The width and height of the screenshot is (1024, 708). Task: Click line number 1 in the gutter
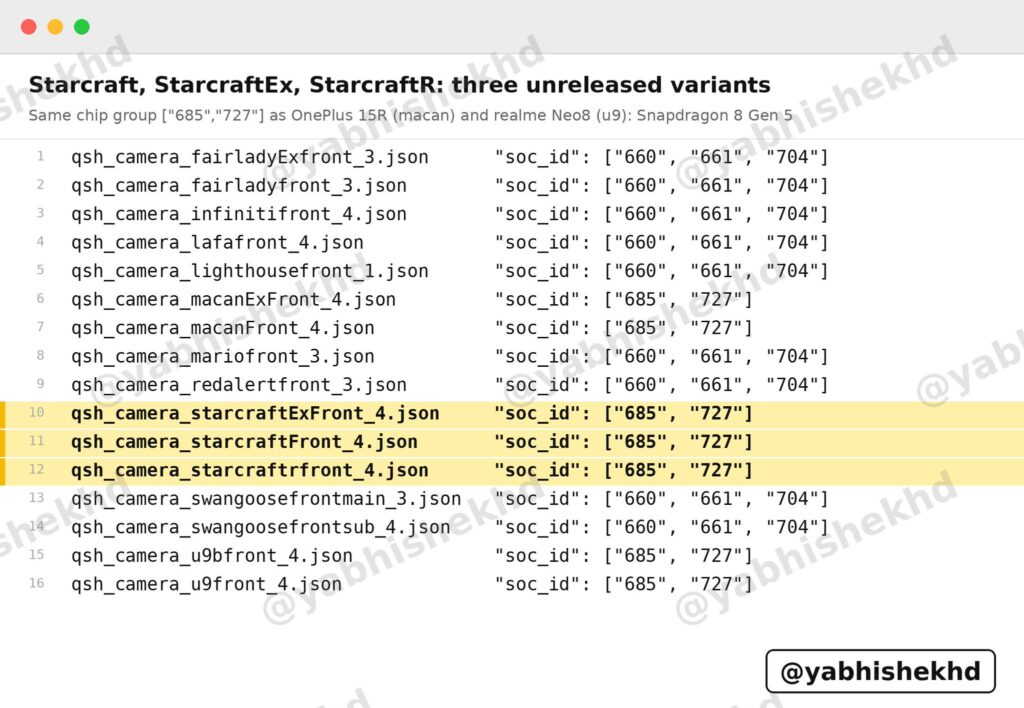40,157
